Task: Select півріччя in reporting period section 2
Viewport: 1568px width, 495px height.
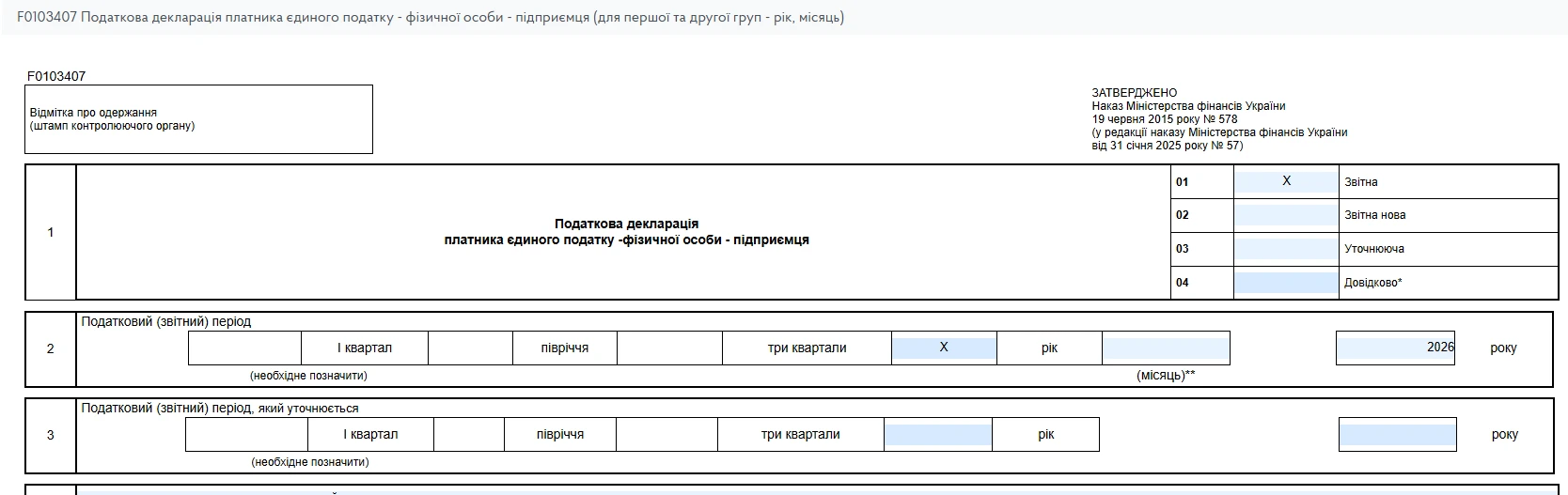Action: click(565, 348)
